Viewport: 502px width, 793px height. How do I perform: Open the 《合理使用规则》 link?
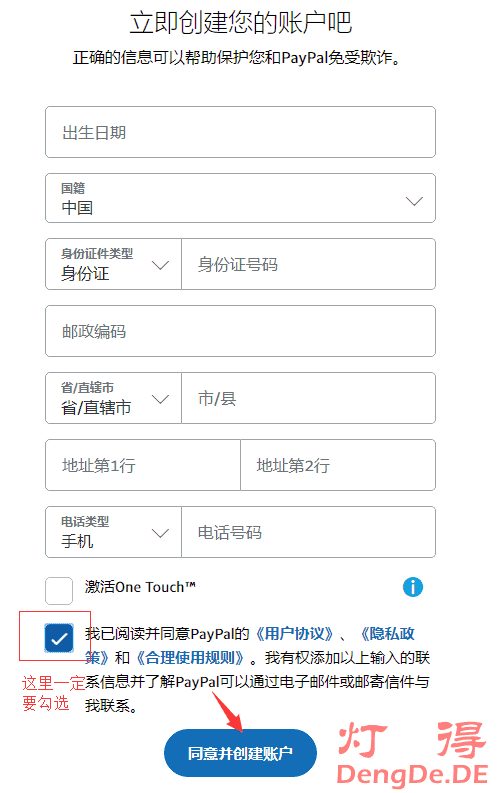click(190, 658)
